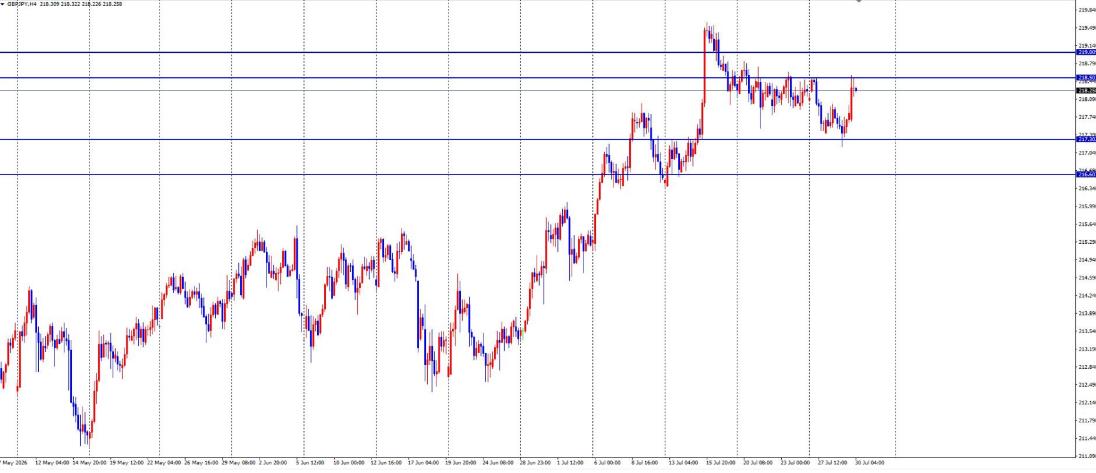Image resolution: width=1096 pixels, height=473 pixels.
Task: Click the 30 Jul 04:00 time label
Action: tap(869, 463)
